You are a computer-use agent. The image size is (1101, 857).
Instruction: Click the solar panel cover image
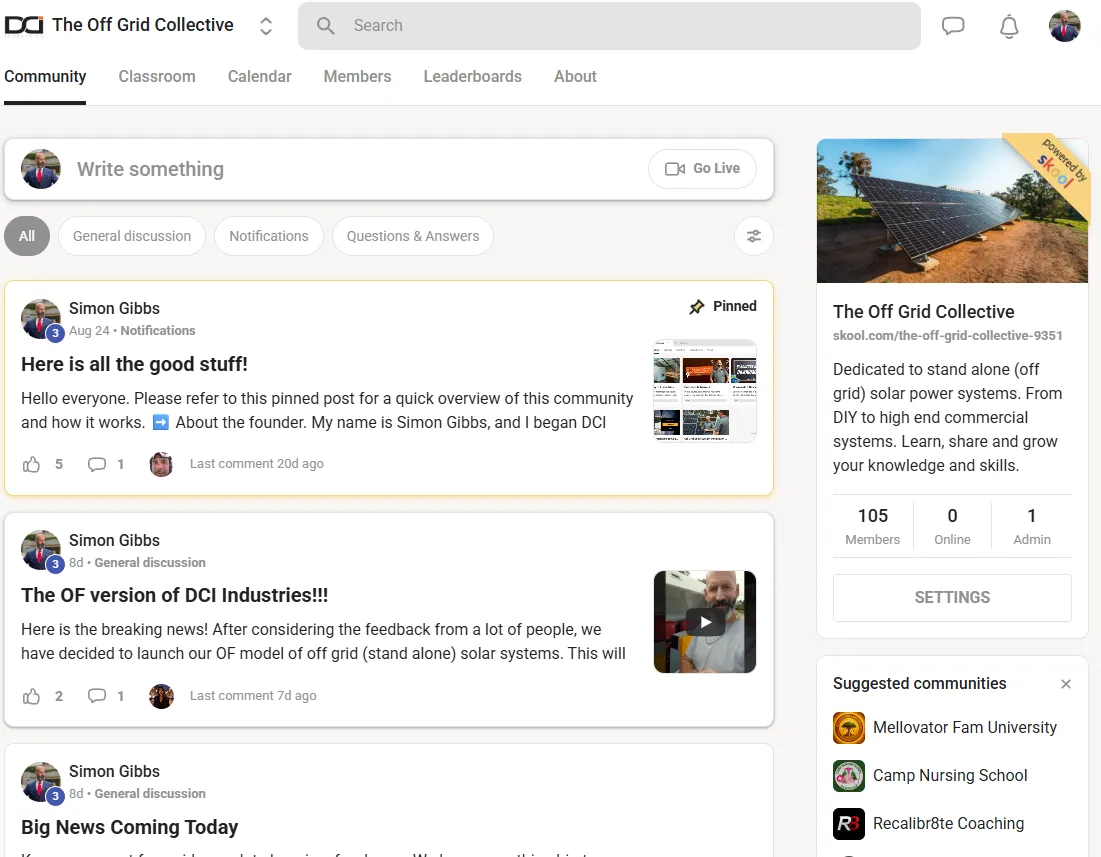click(x=952, y=211)
